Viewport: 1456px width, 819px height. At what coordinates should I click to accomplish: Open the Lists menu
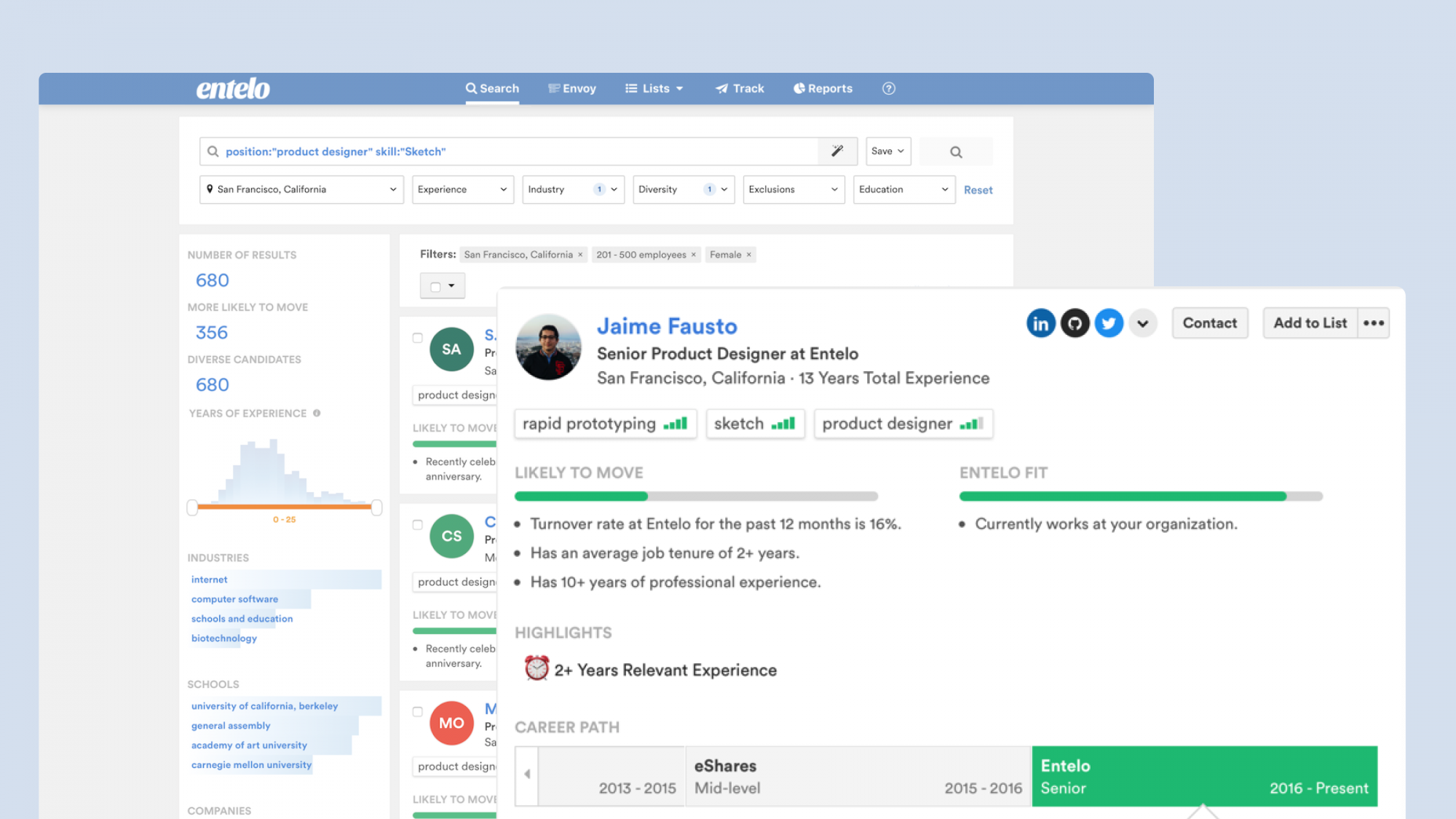point(654,88)
